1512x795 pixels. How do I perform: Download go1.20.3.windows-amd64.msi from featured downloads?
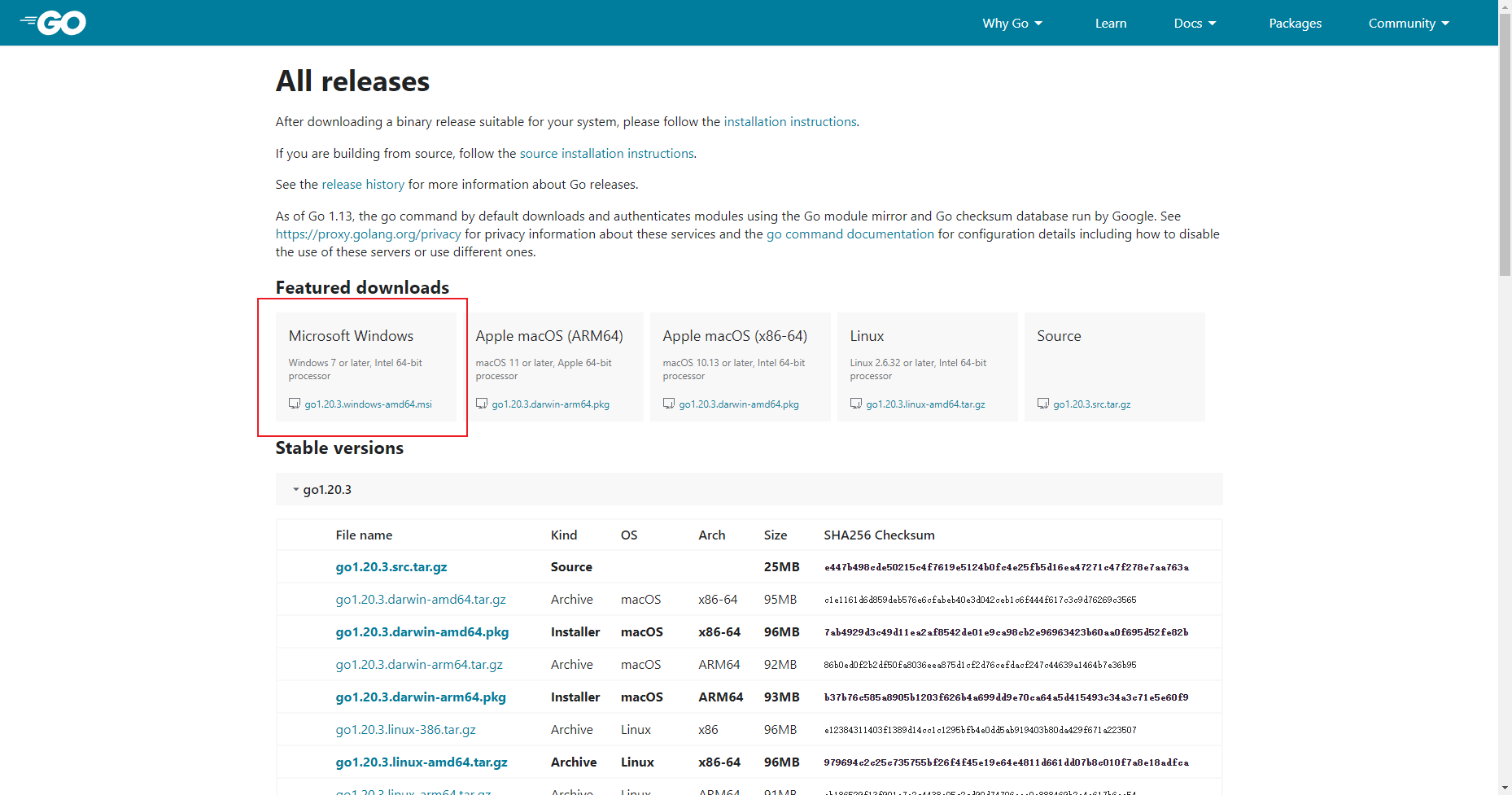point(369,404)
